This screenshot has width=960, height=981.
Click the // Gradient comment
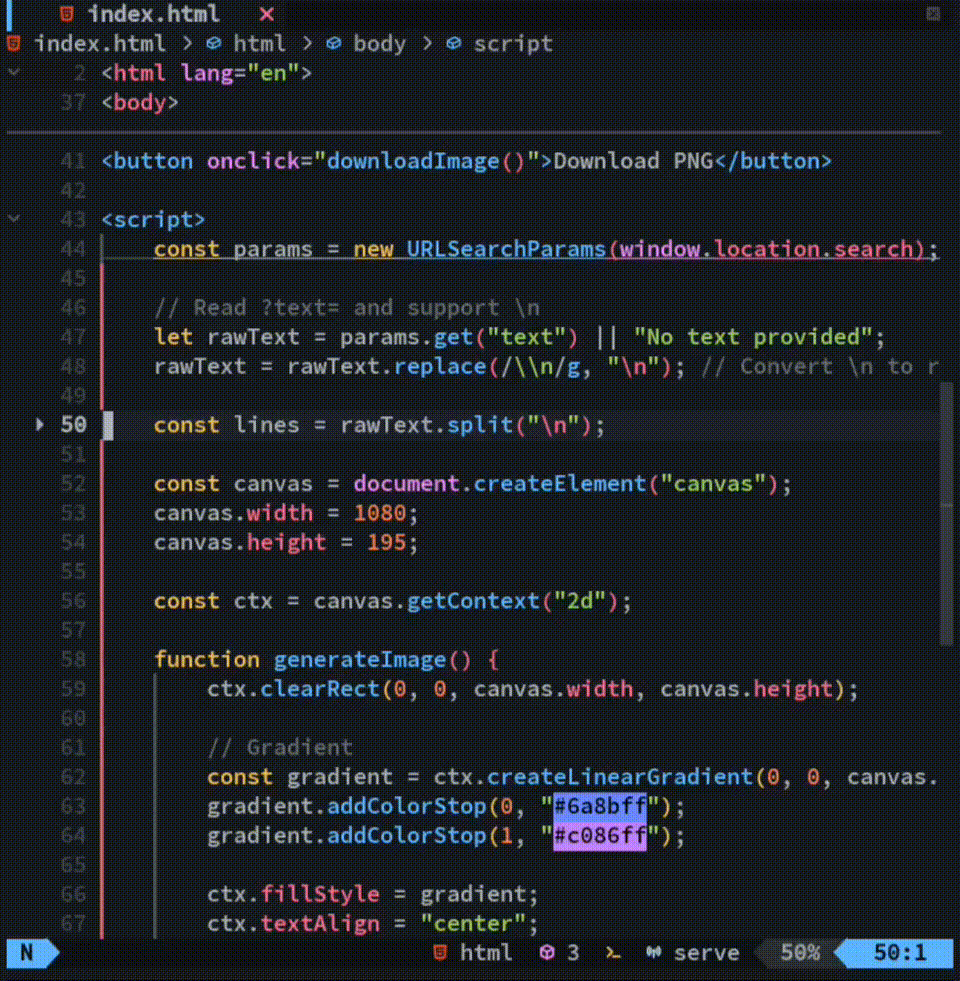pyautogui.click(x=280, y=748)
